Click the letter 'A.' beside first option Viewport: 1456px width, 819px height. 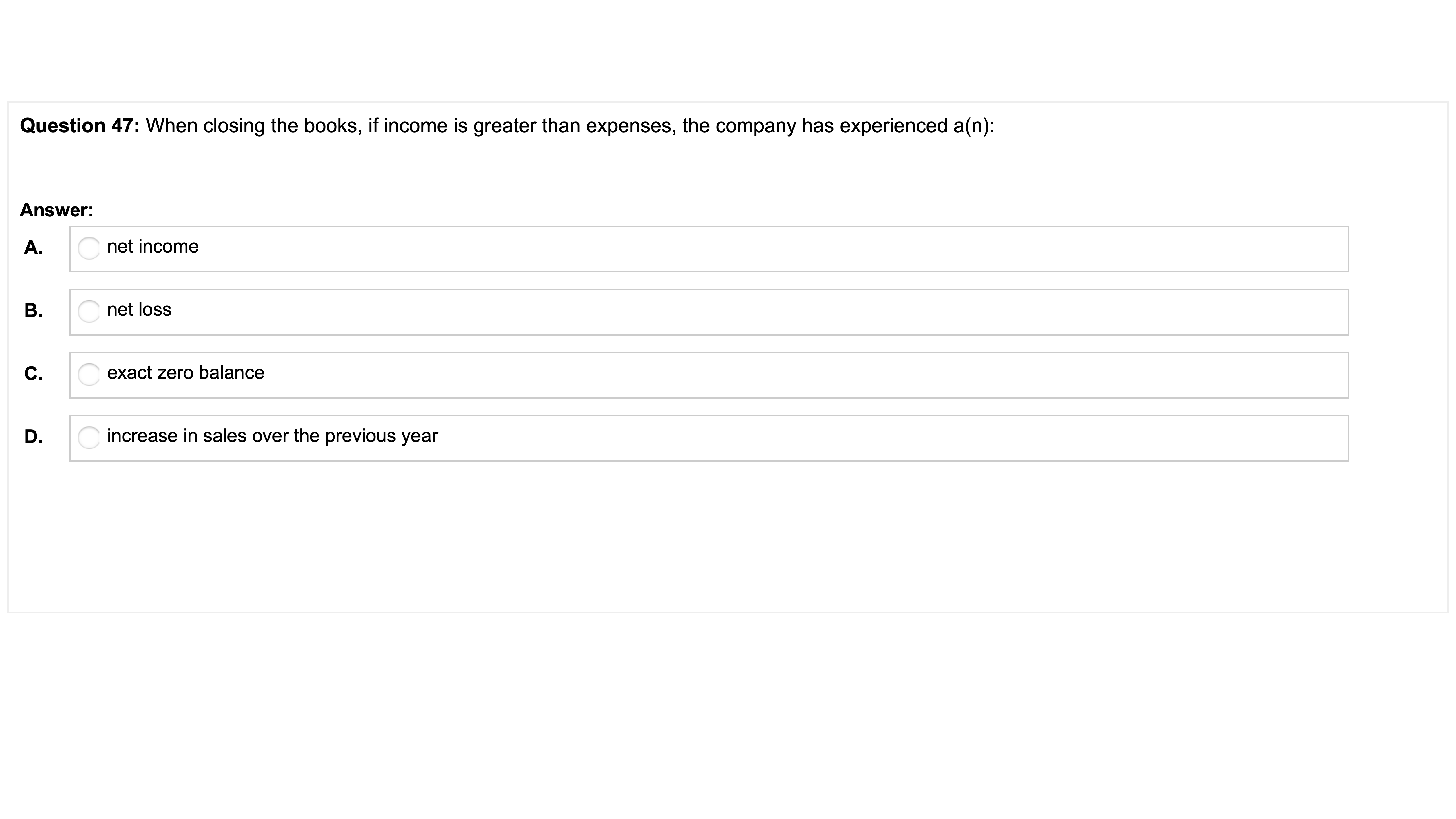(x=33, y=247)
